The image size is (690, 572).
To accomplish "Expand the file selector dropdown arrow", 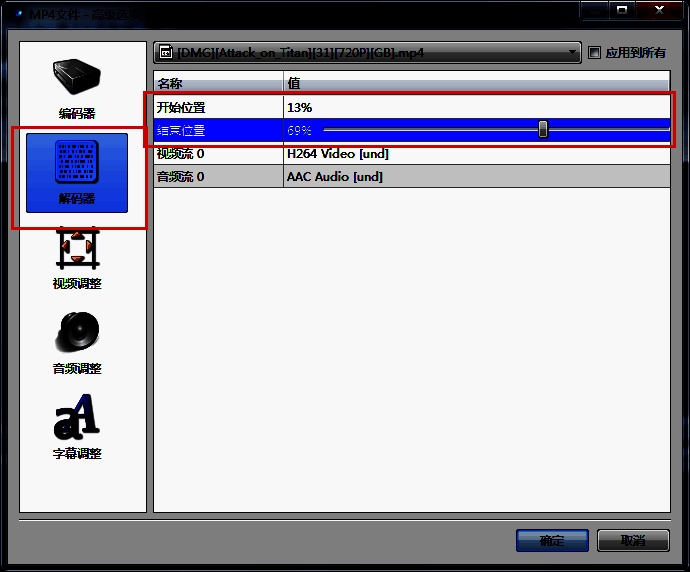I will (572, 53).
